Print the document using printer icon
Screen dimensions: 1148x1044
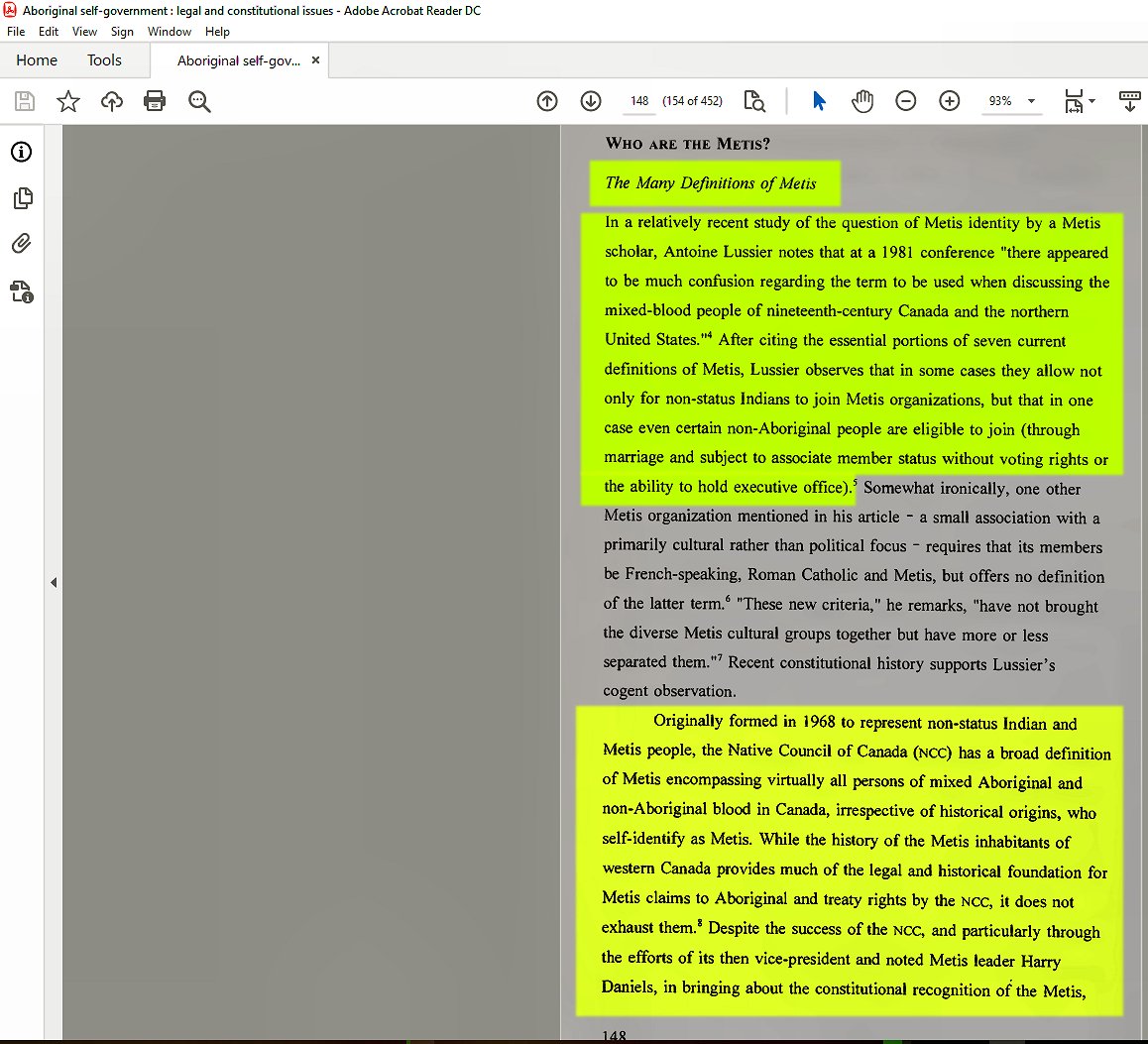[155, 101]
